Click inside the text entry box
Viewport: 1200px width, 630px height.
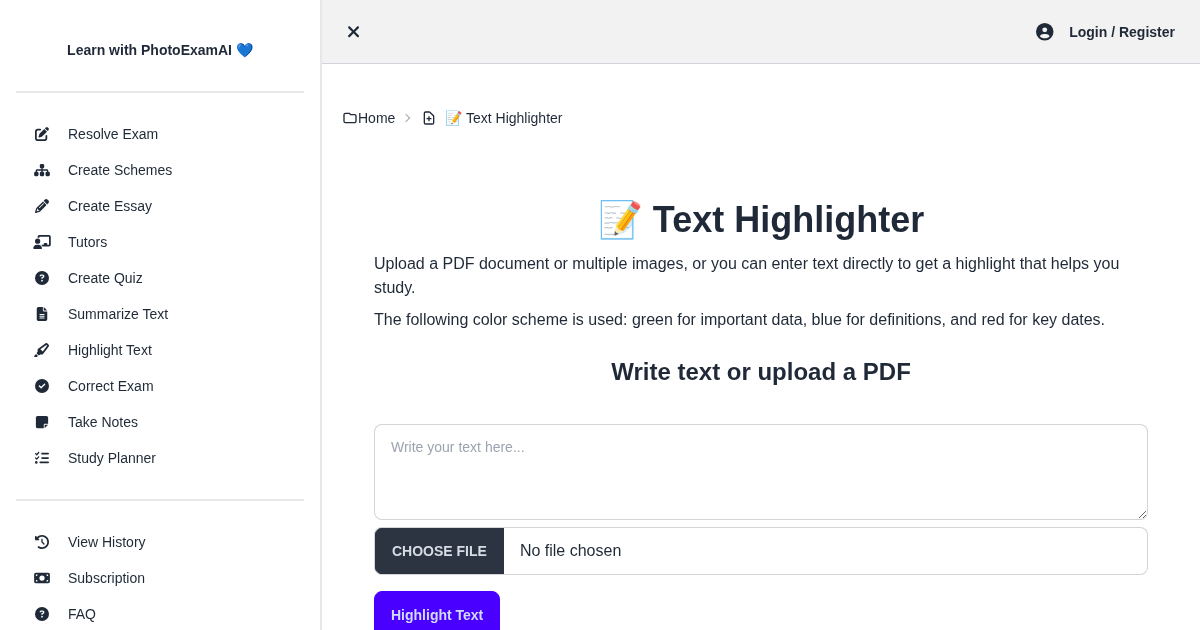tap(760, 470)
